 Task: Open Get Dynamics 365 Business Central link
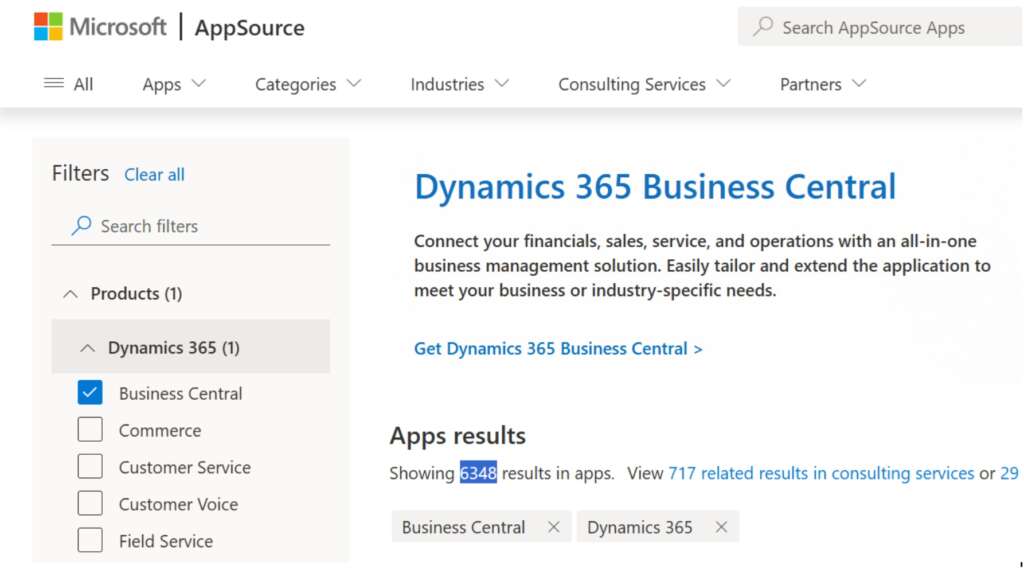(558, 349)
